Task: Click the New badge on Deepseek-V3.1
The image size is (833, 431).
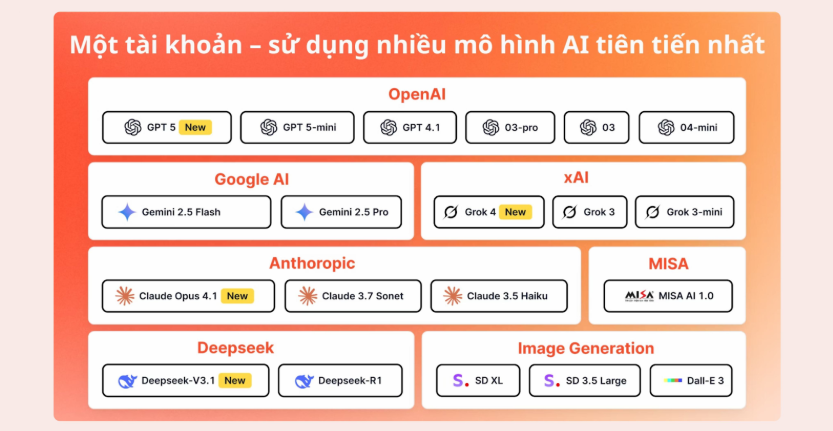Action: [x=235, y=380]
